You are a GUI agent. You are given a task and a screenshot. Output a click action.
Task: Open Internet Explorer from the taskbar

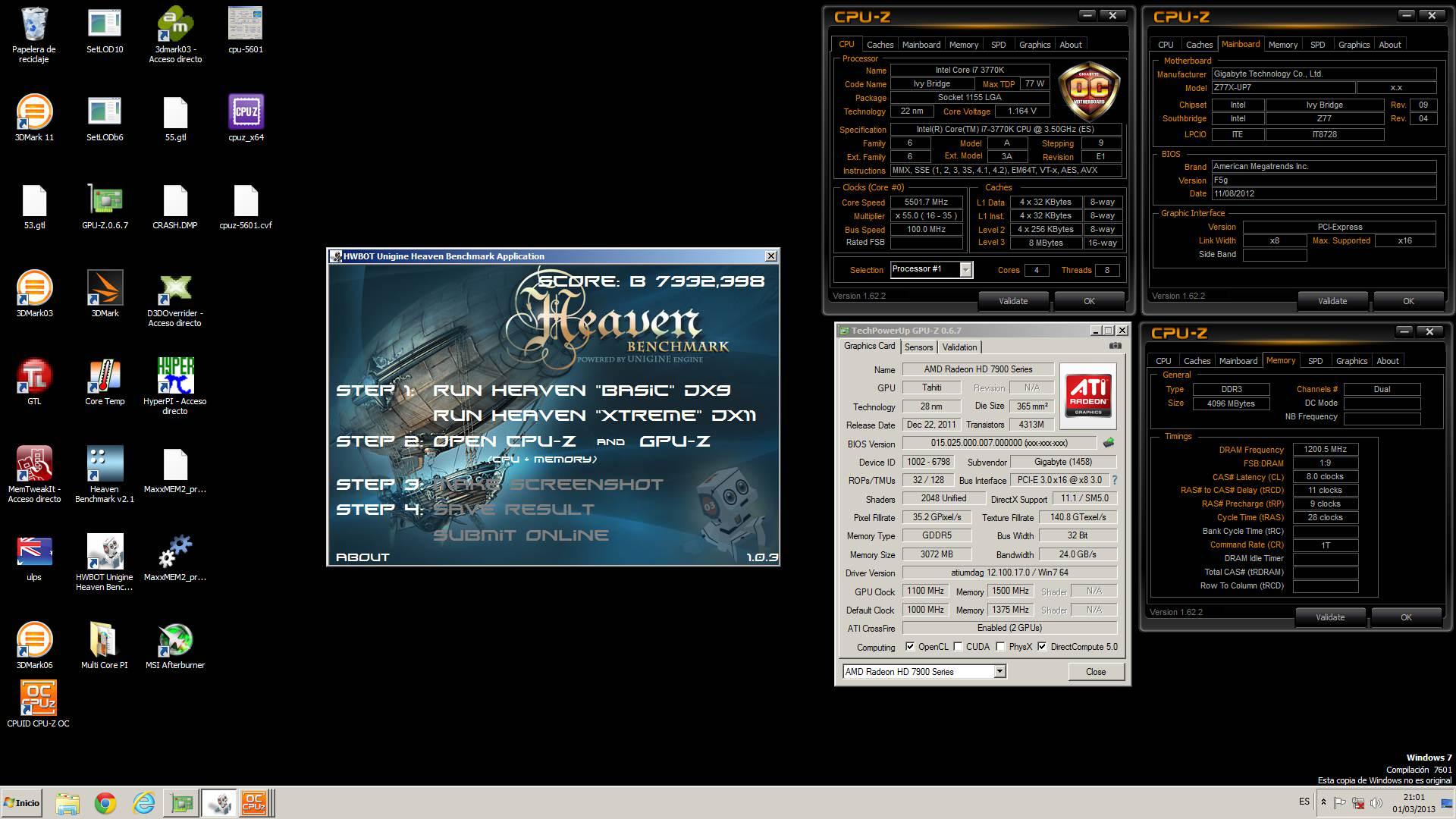(143, 803)
